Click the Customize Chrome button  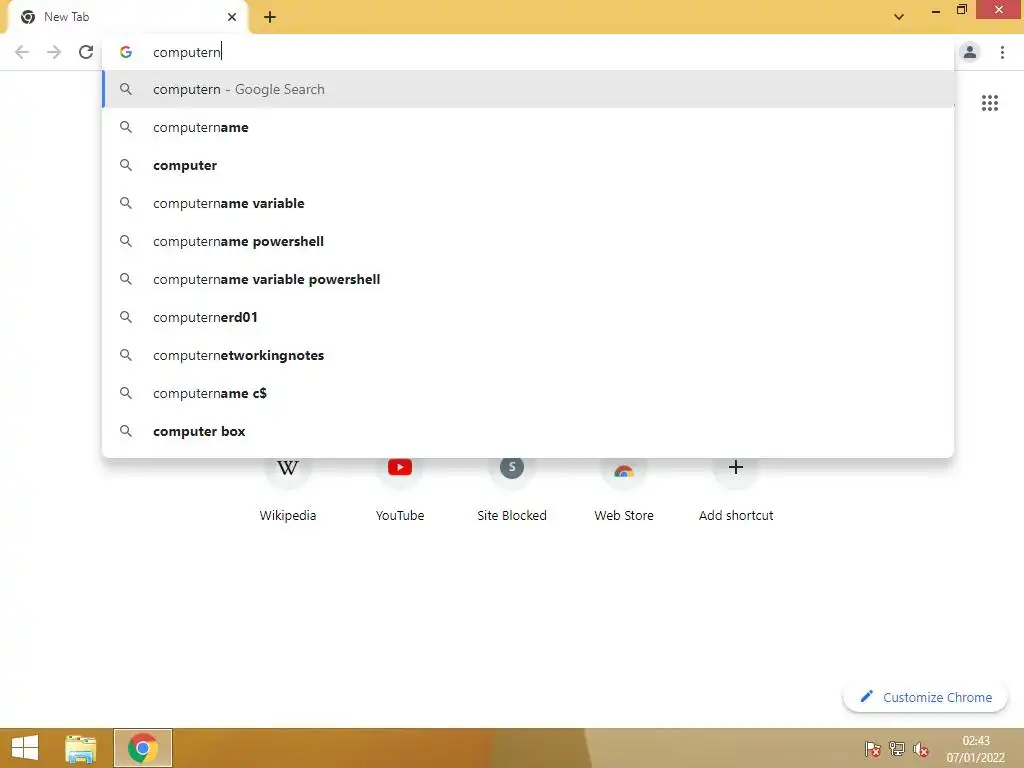(925, 697)
